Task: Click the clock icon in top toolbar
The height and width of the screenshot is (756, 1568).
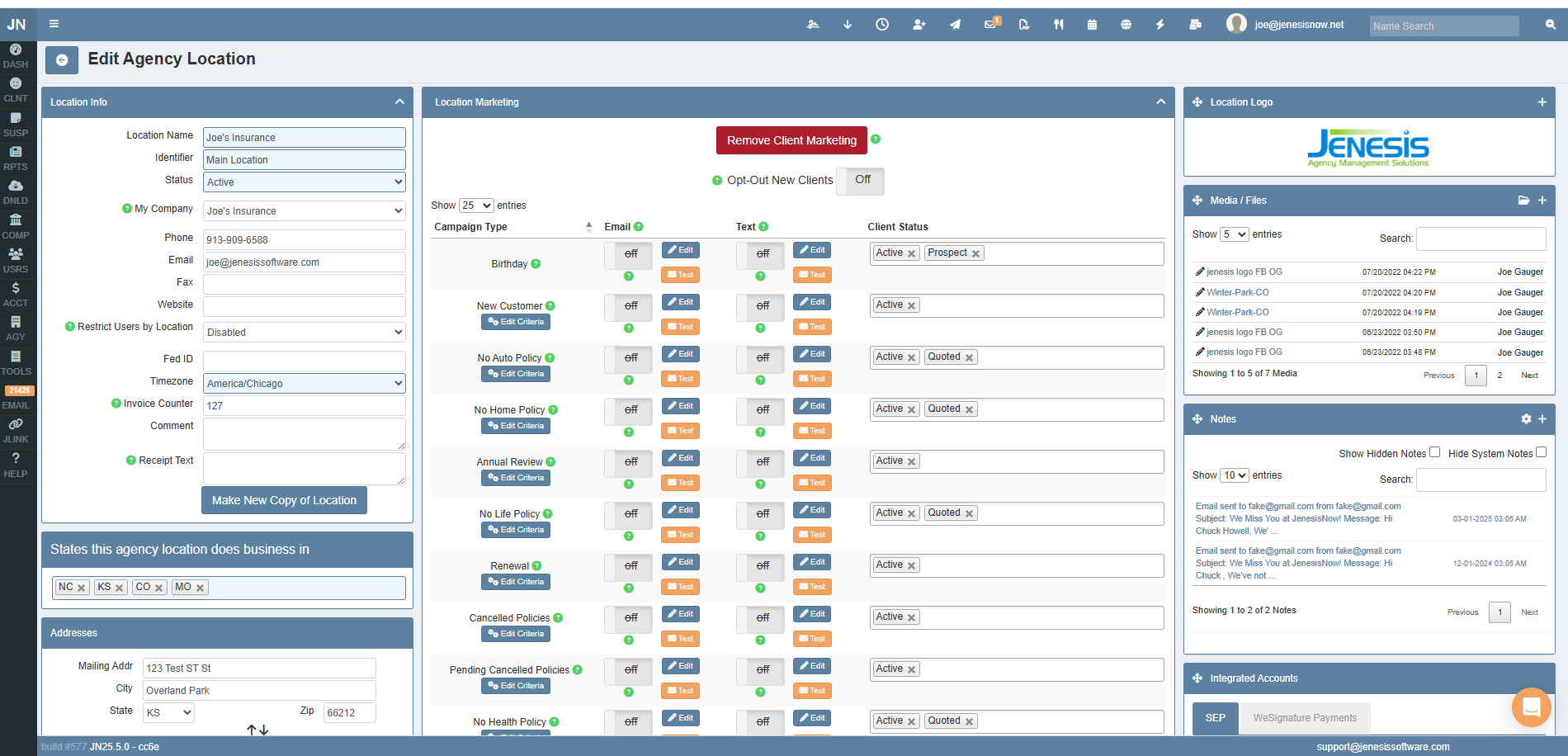Action: click(x=881, y=25)
